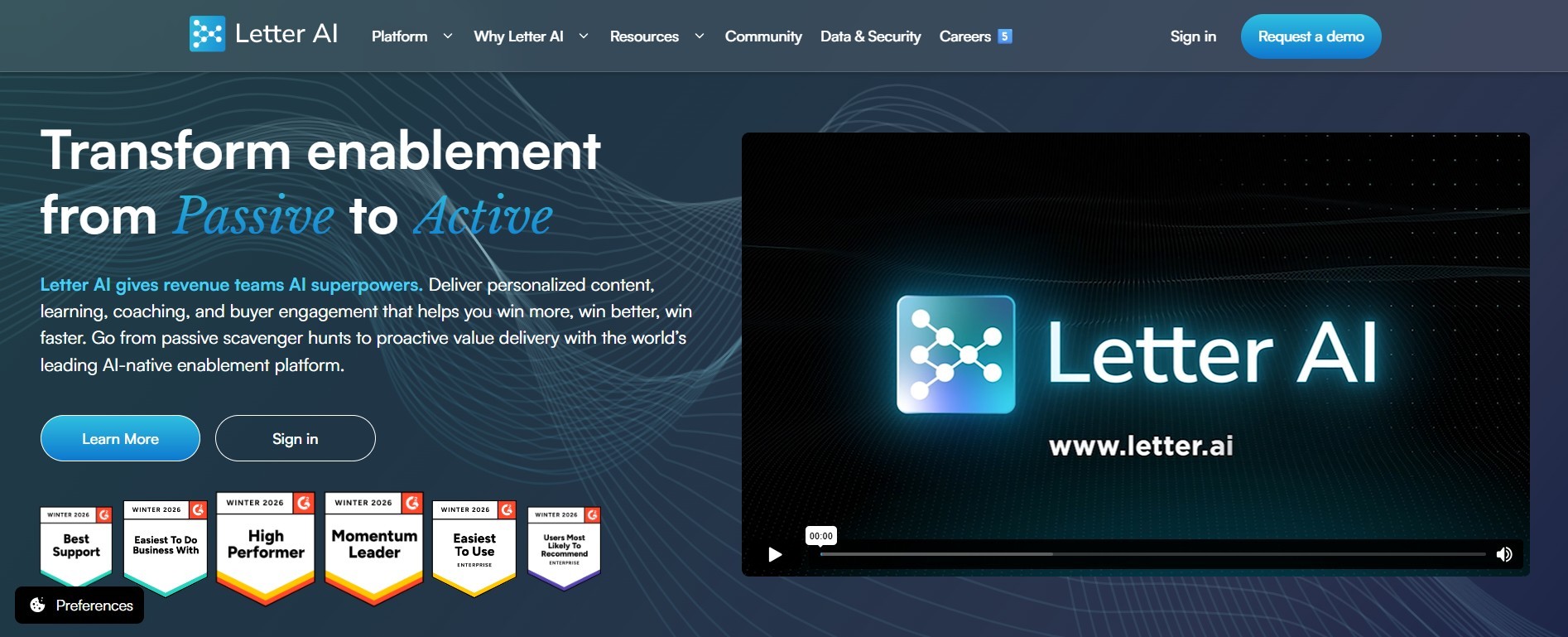Expand the Why Letter AI dropdown chevron
Viewport: 1568px width, 637px height.
tap(584, 36)
